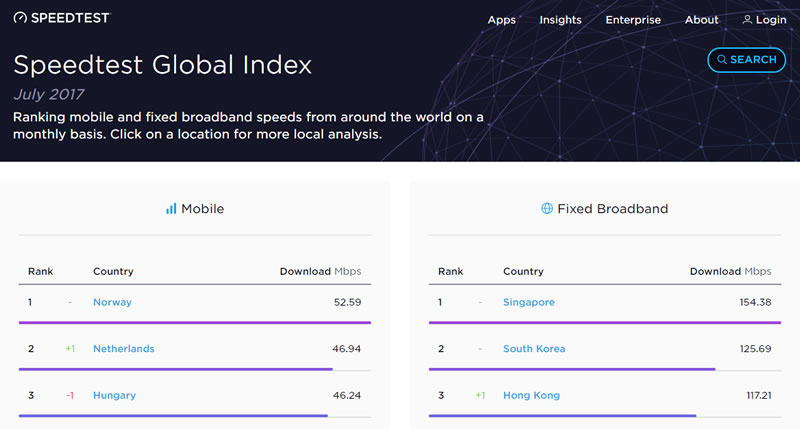The width and height of the screenshot is (800, 429).
Task: Click the 154.38 download value
Action: coord(756,302)
